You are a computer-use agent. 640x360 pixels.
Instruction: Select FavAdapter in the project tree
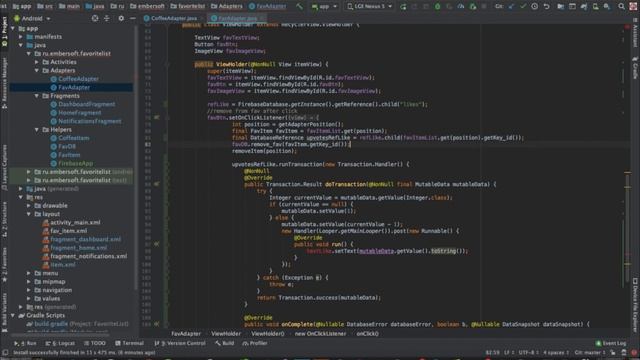point(70,87)
